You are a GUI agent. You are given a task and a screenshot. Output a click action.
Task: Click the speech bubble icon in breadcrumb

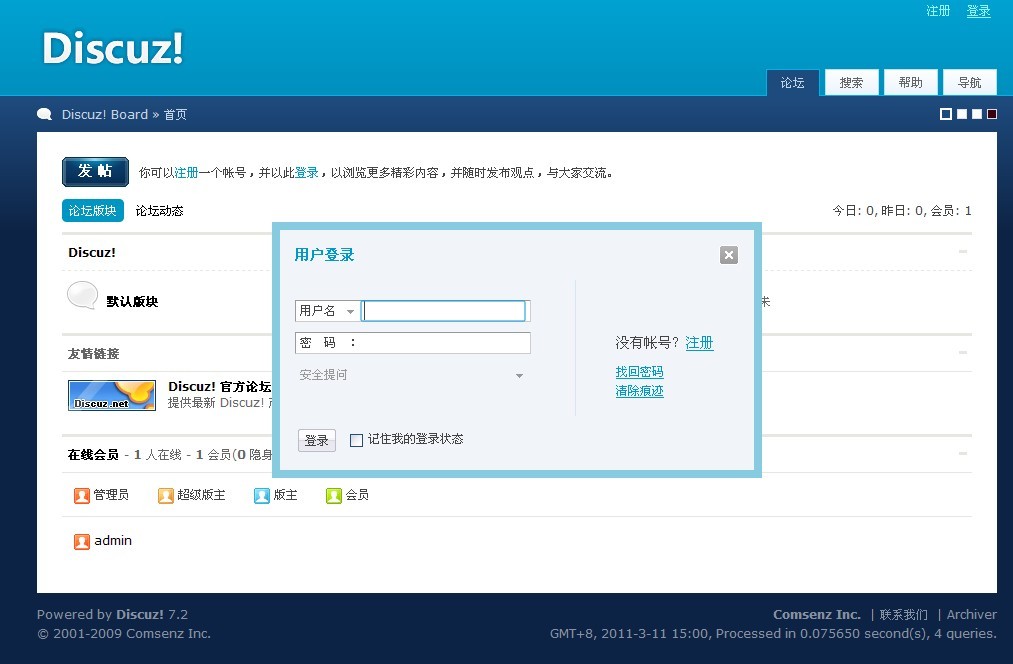45,114
